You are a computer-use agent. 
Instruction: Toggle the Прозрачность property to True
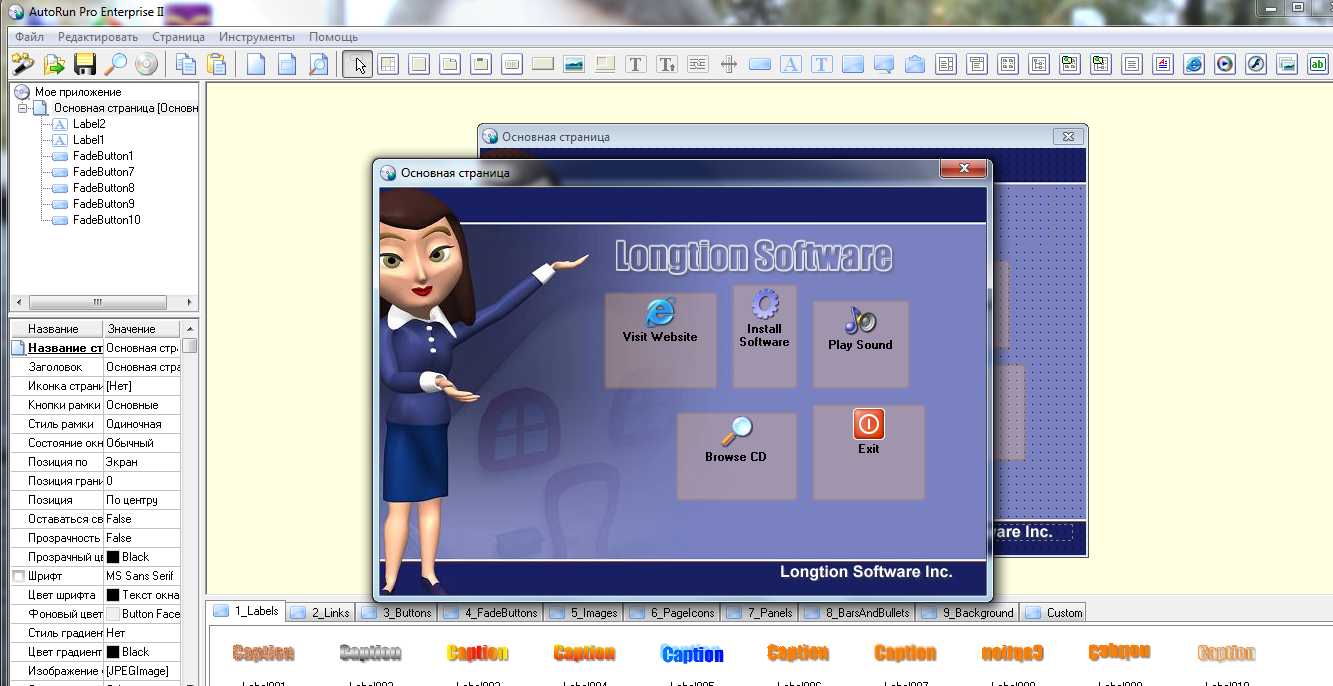(x=140, y=537)
